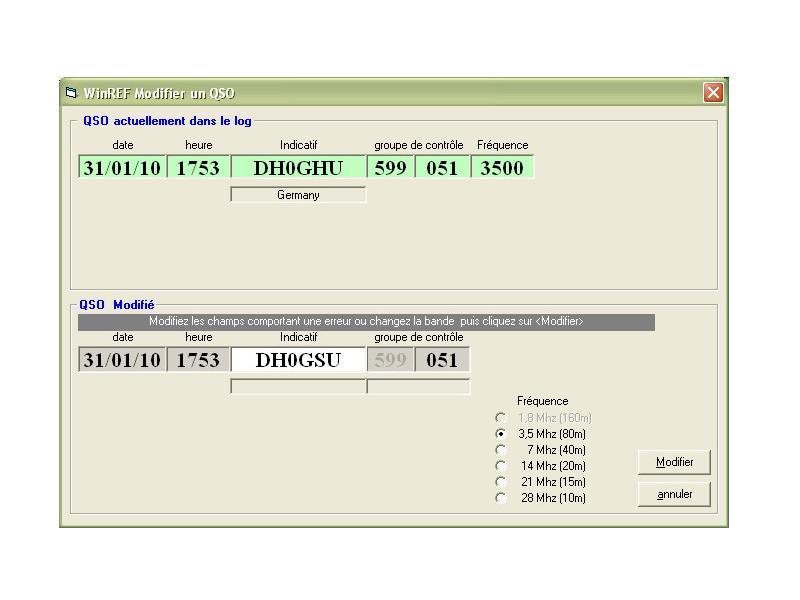Click the logged 051 serial in green
The height and width of the screenshot is (600, 800).
pos(442,167)
